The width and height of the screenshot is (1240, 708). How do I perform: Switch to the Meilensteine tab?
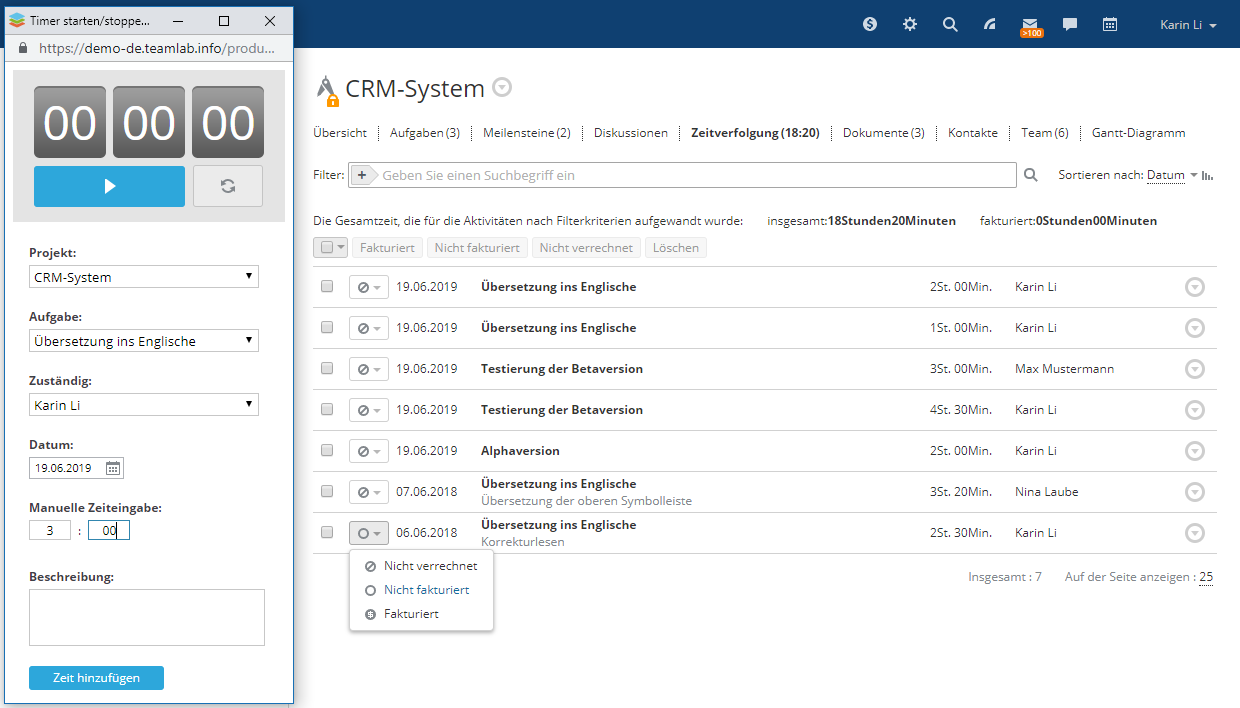click(526, 133)
